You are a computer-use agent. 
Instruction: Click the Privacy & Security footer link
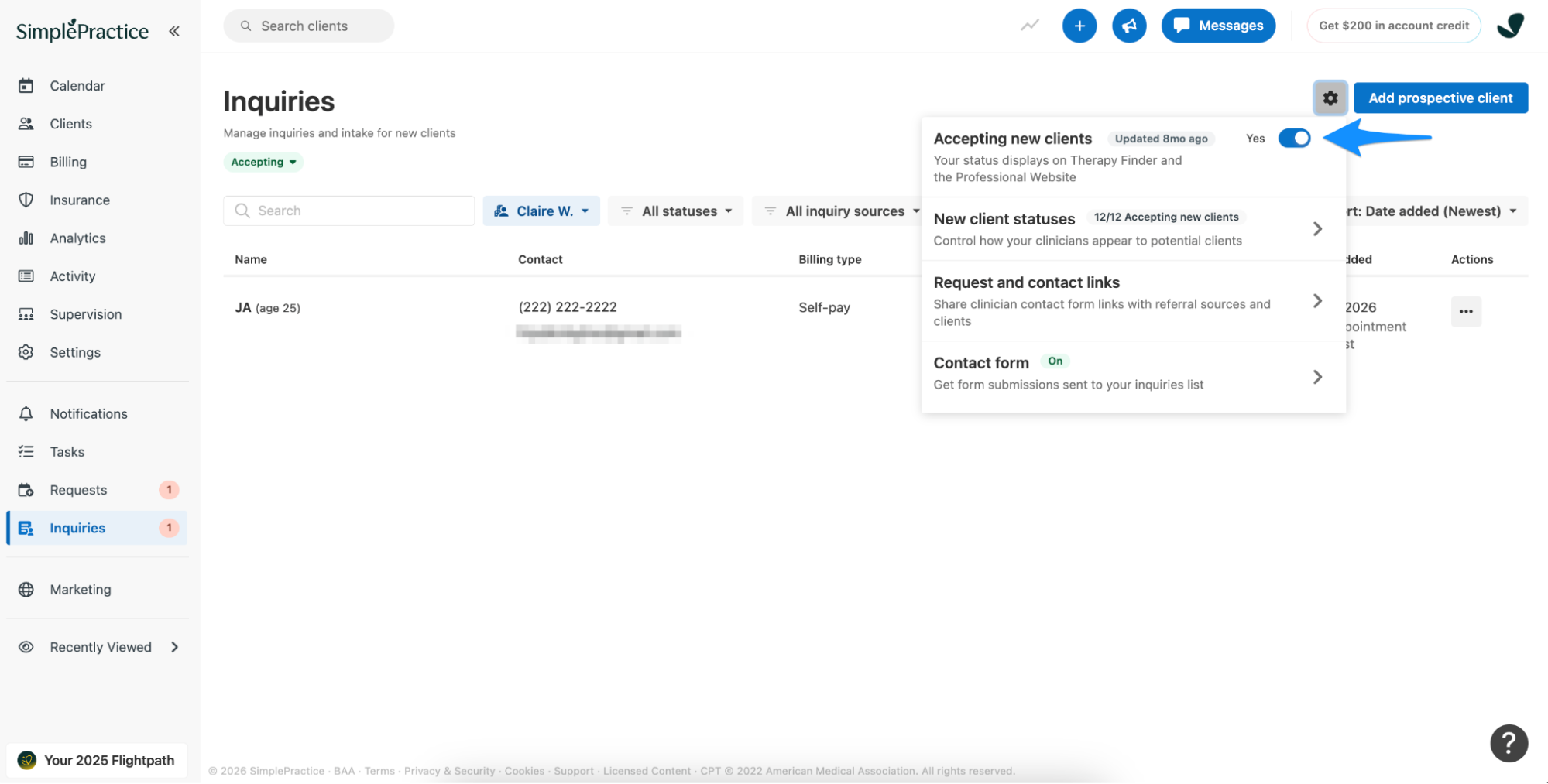(449, 771)
